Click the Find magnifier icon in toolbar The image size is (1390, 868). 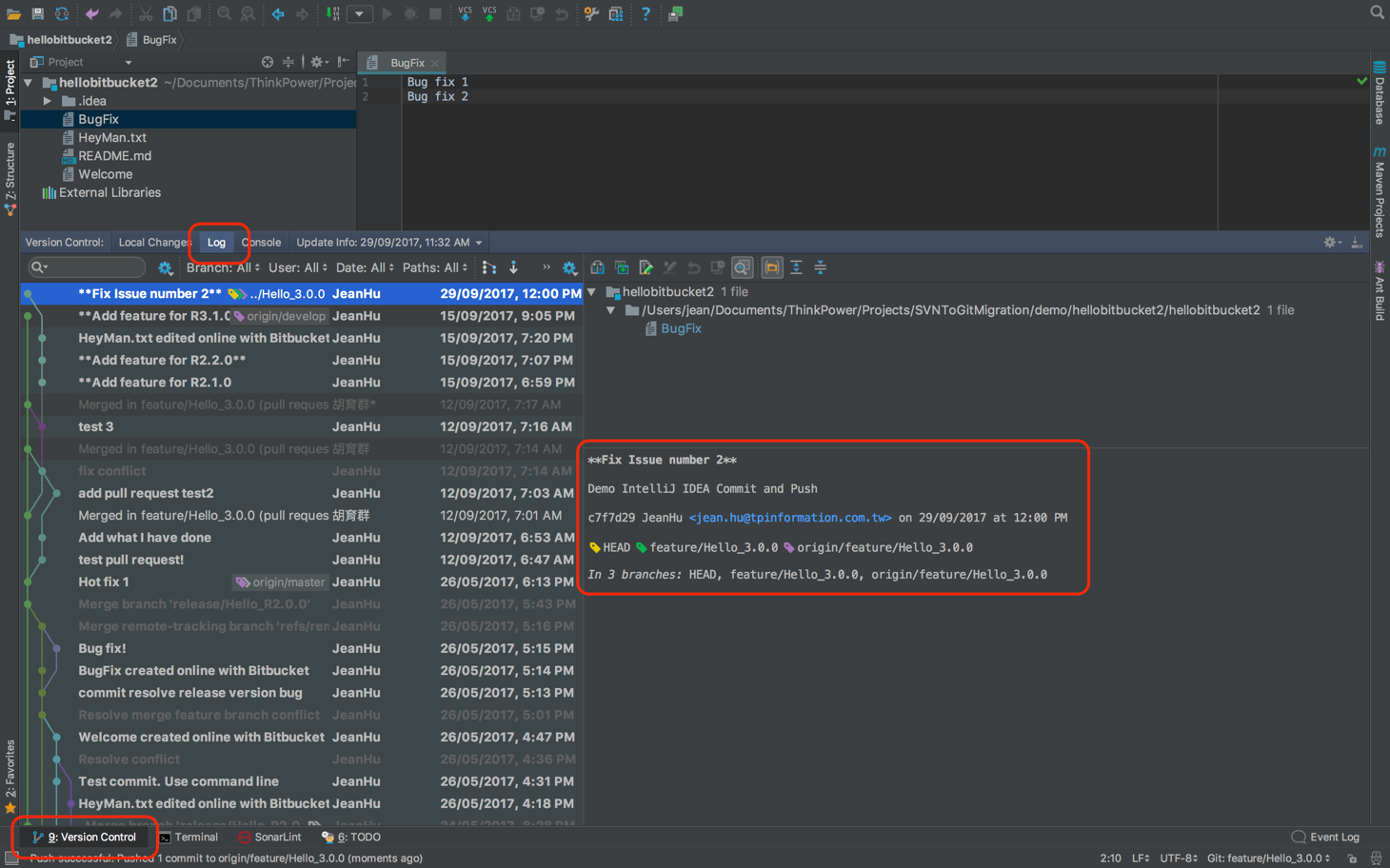[x=224, y=13]
